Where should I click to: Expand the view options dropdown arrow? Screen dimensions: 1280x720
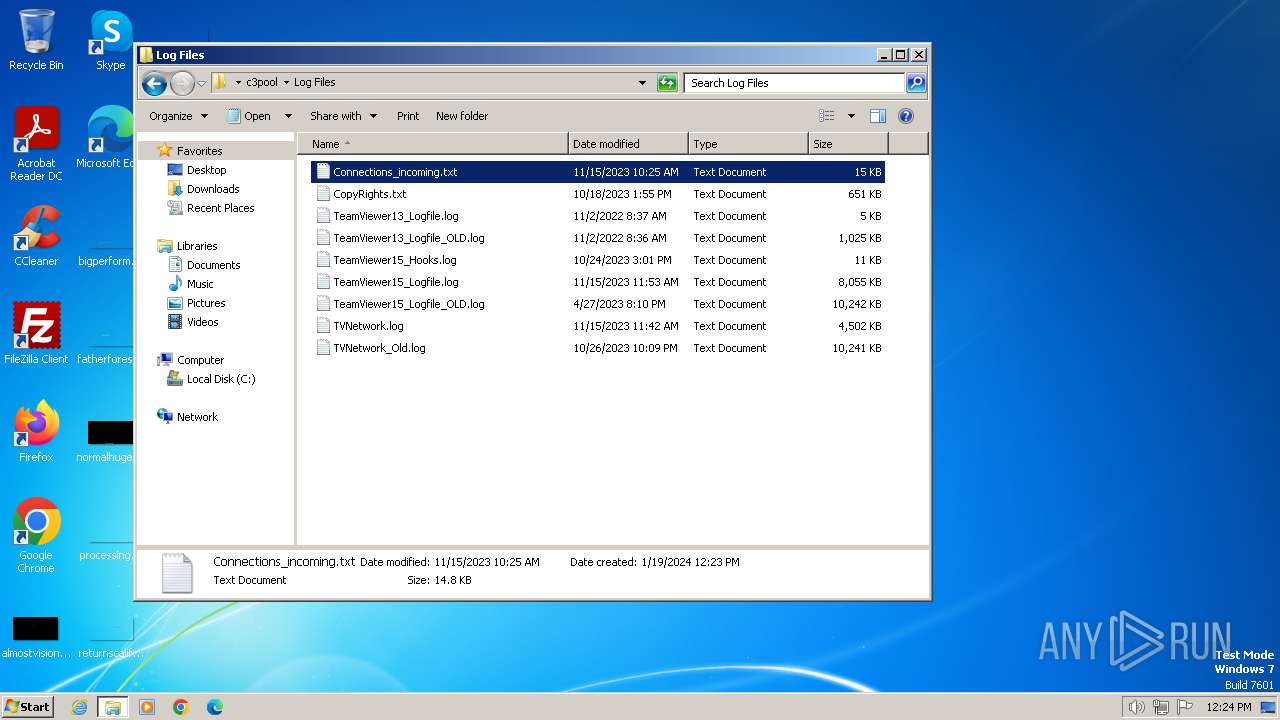pos(851,116)
